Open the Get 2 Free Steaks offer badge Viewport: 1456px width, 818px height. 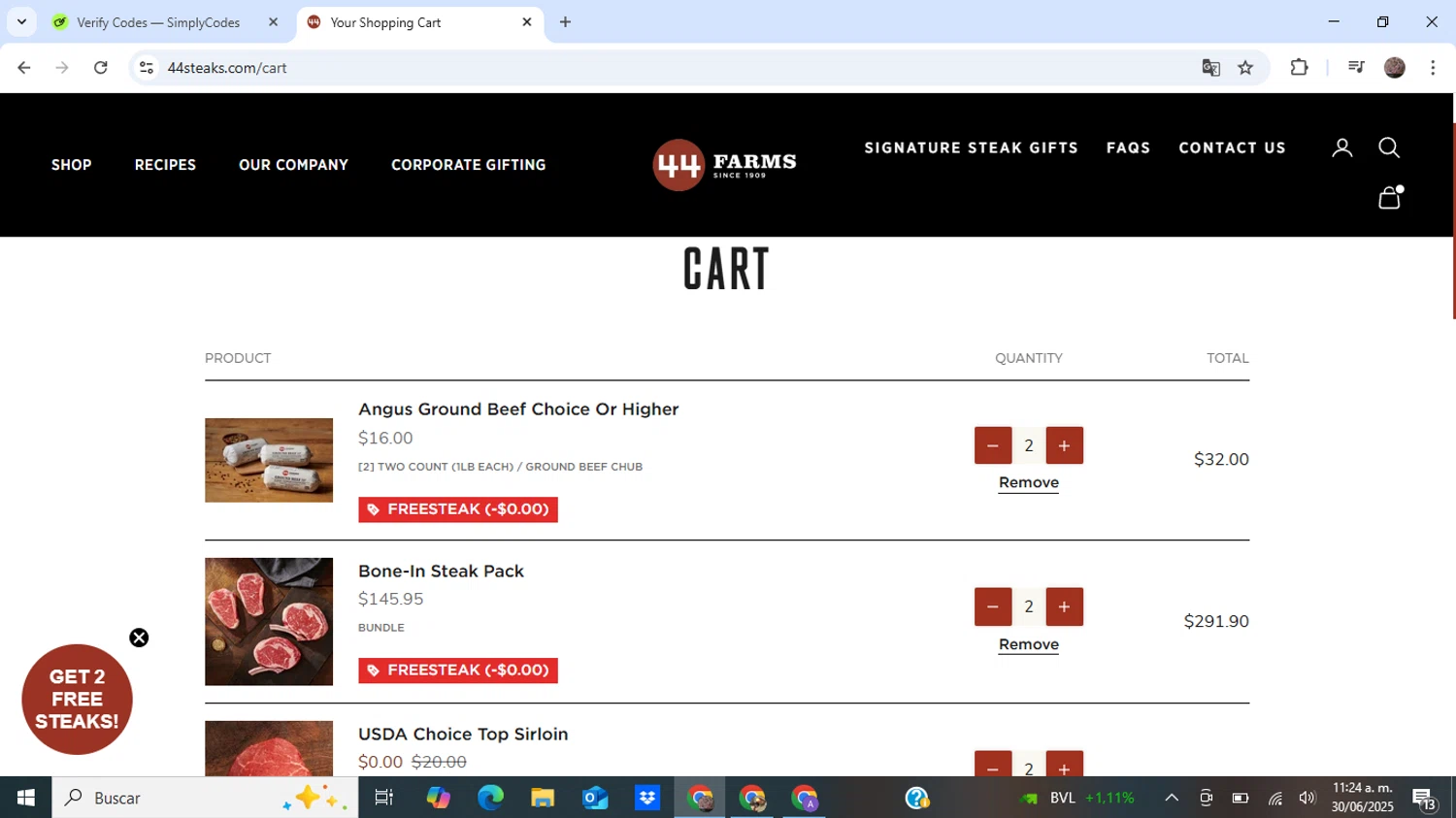point(77,700)
